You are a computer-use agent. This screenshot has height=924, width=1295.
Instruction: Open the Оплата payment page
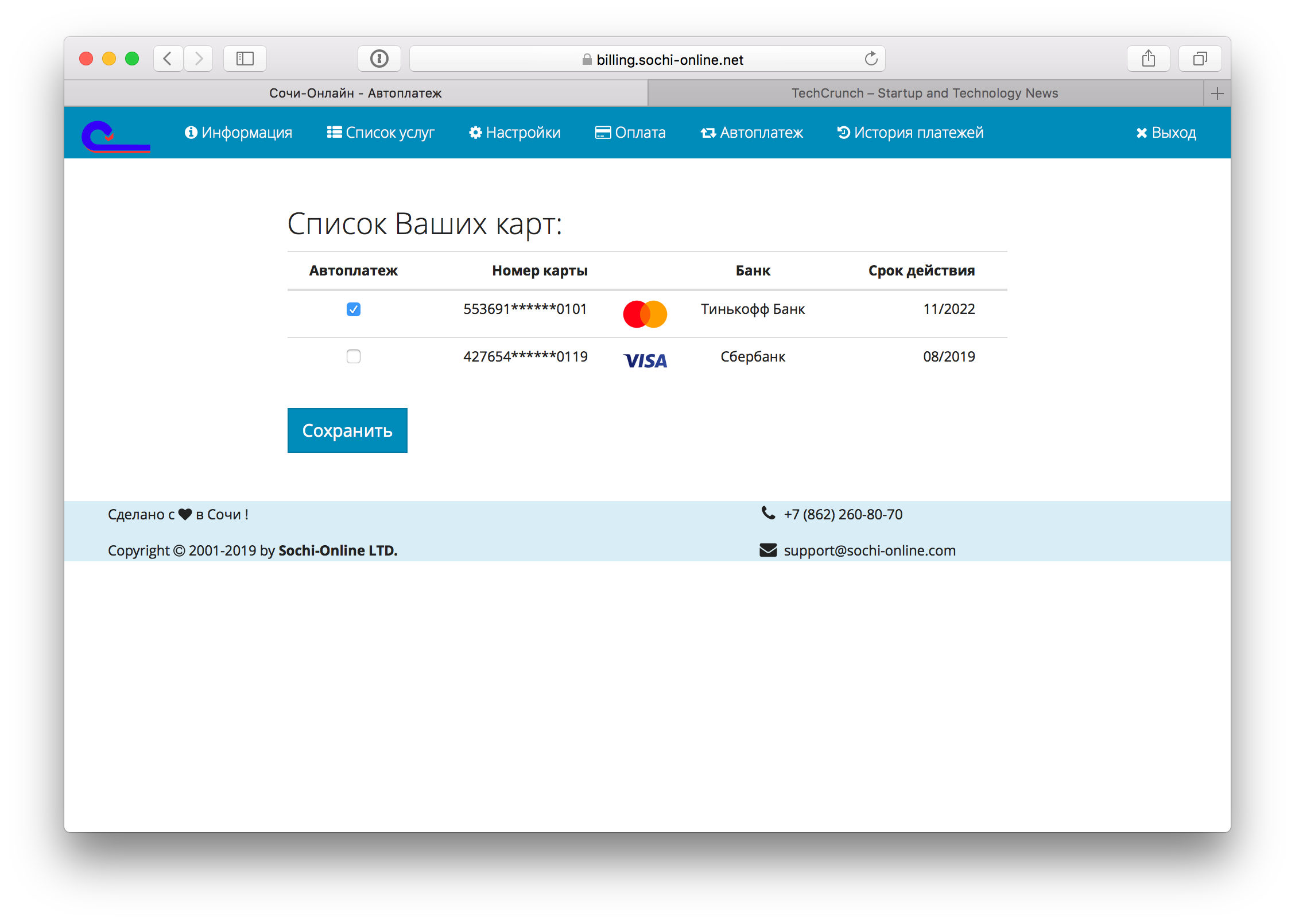pyautogui.click(x=630, y=133)
